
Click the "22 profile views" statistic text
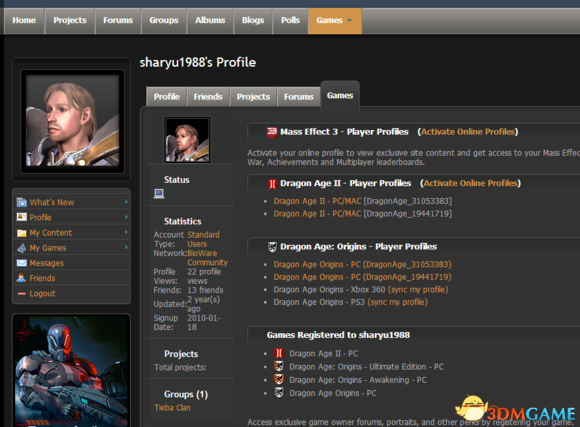[204, 276]
